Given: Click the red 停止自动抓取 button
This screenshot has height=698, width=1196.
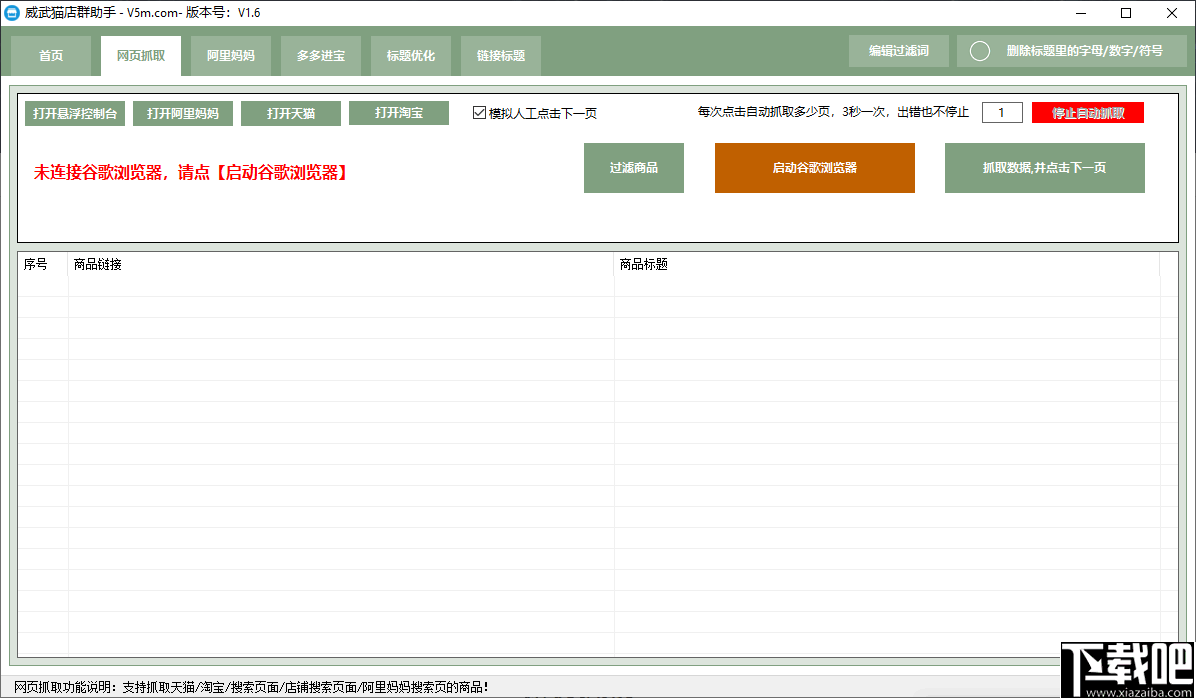Looking at the screenshot, I should (x=1088, y=113).
